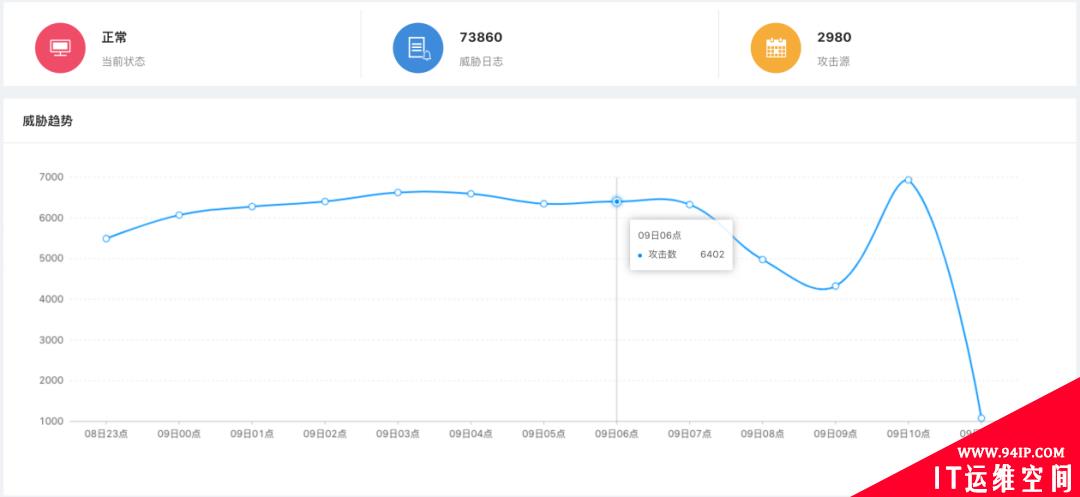Click the 攻击源 label

point(833,61)
